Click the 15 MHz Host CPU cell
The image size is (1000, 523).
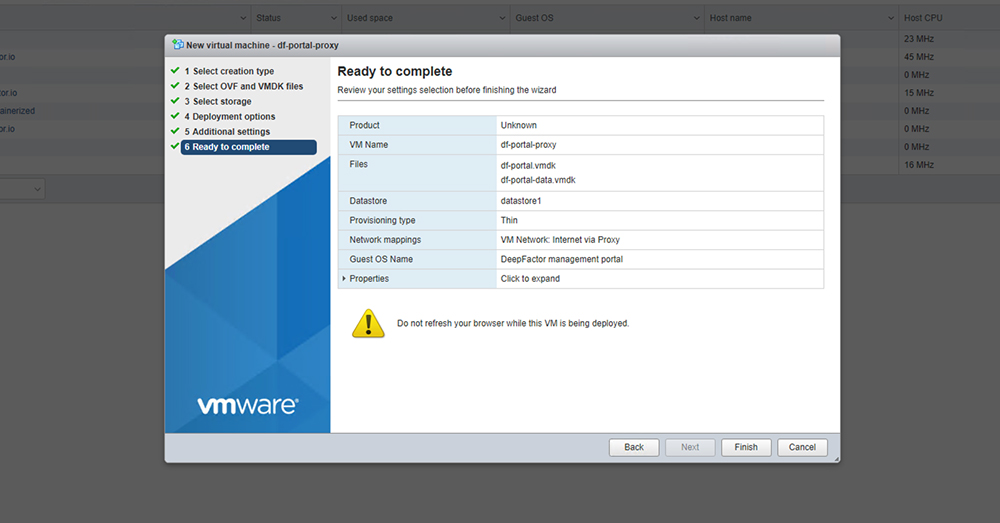[x=918, y=92]
